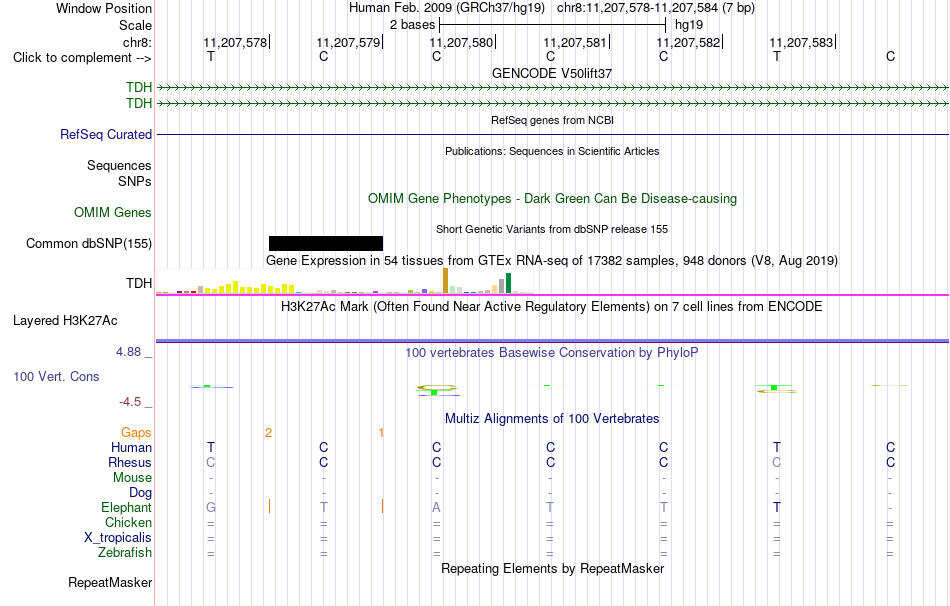Image resolution: width=950 pixels, height=606 pixels.
Task: Click the 4.88 PhyloP upper scale value
Action: (x=128, y=352)
